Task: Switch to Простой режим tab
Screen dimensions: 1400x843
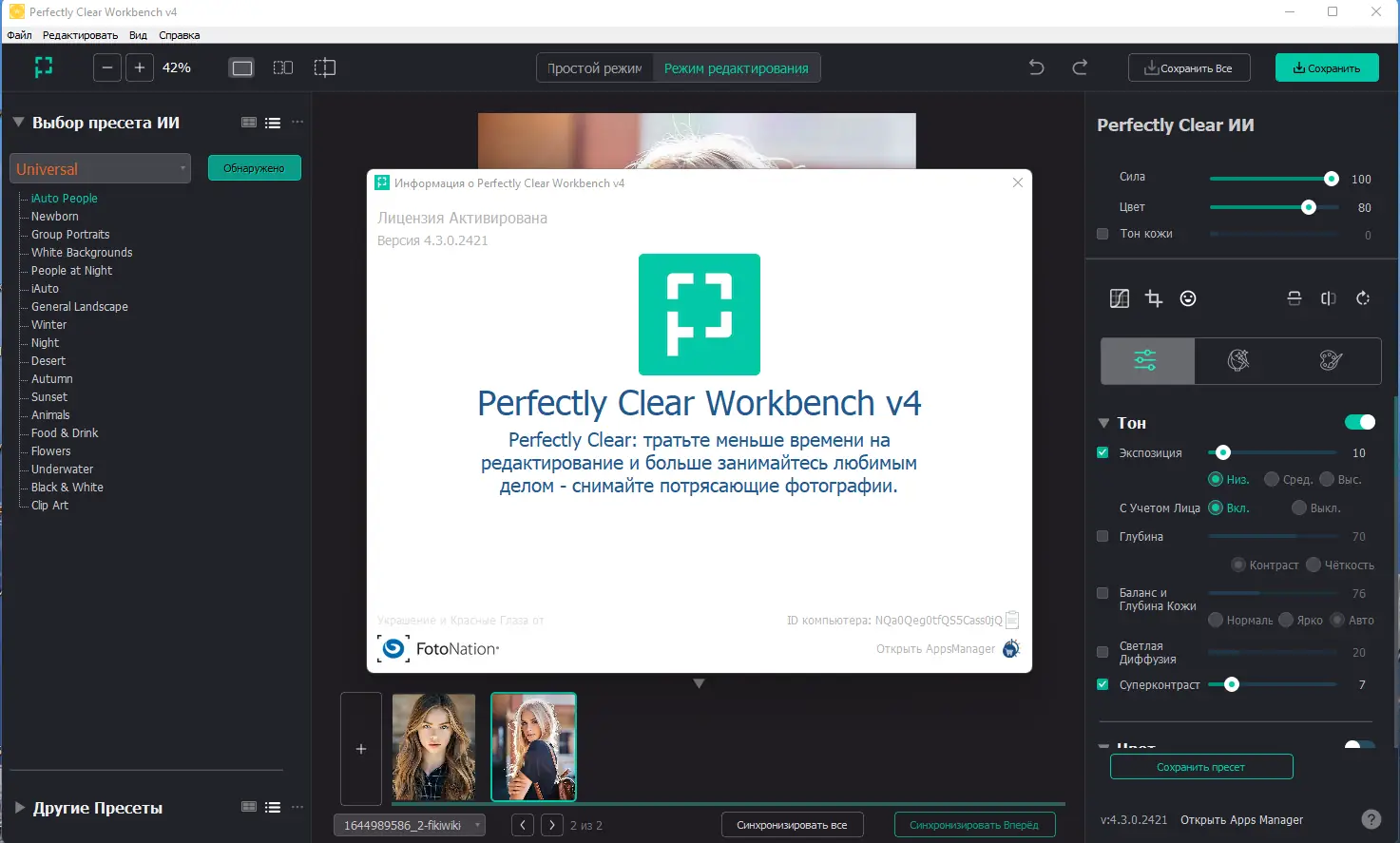Action: pos(595,67)
